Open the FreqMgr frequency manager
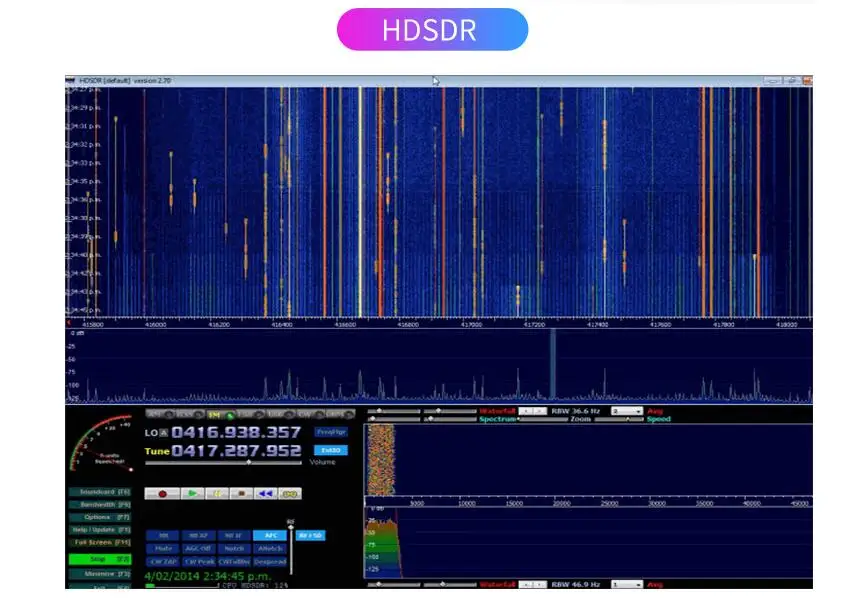861x599 pixels. coord(331,432)
